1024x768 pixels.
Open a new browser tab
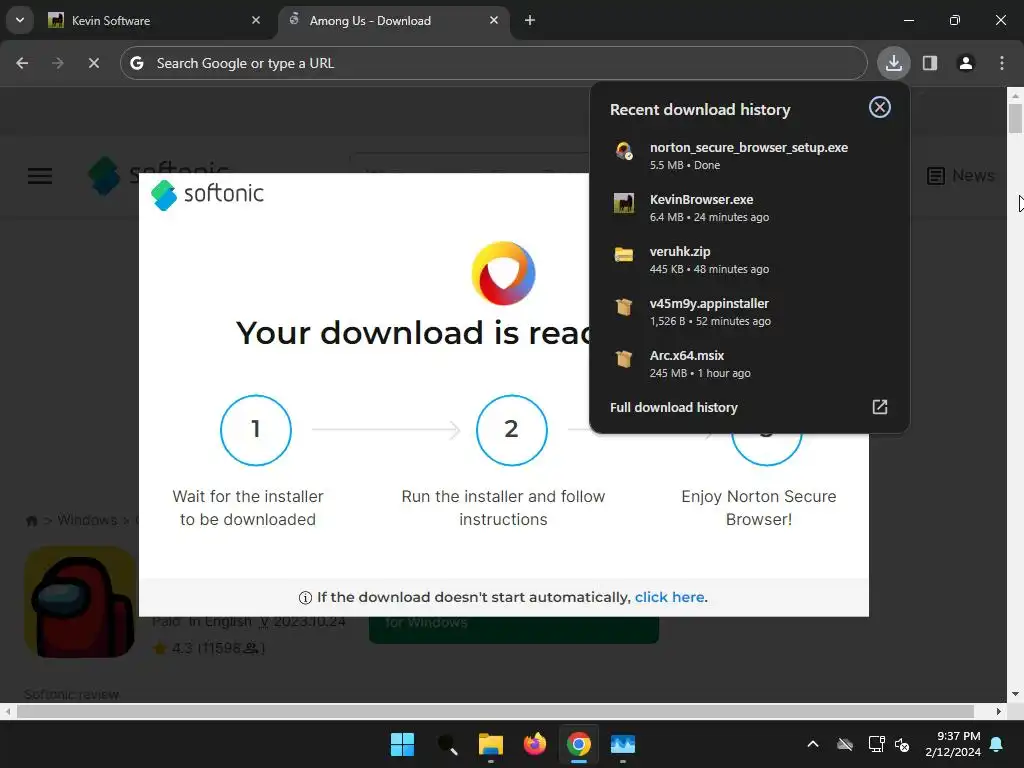click(x=530, y=21)
